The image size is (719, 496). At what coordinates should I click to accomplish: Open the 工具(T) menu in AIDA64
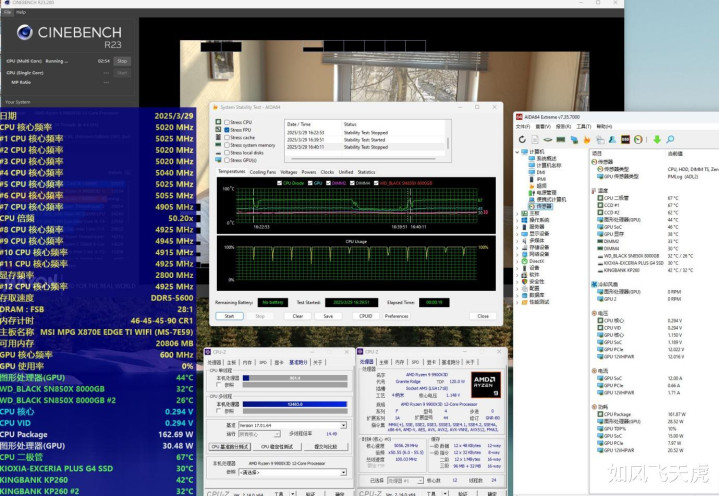point(584,127)
